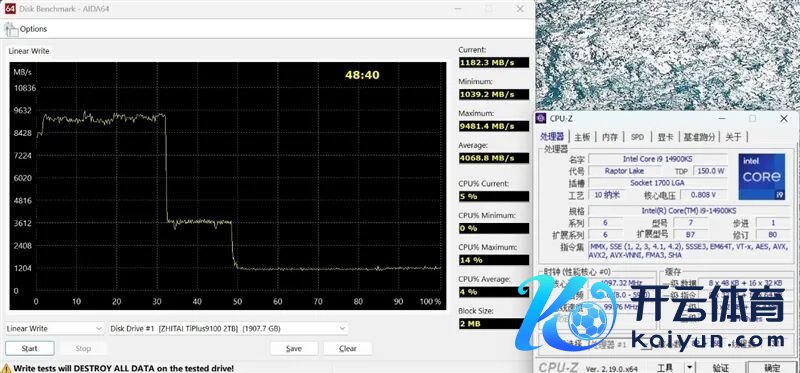
Task: Click the 工具 button in CPU-Z
Action: [x=665, y=367]
